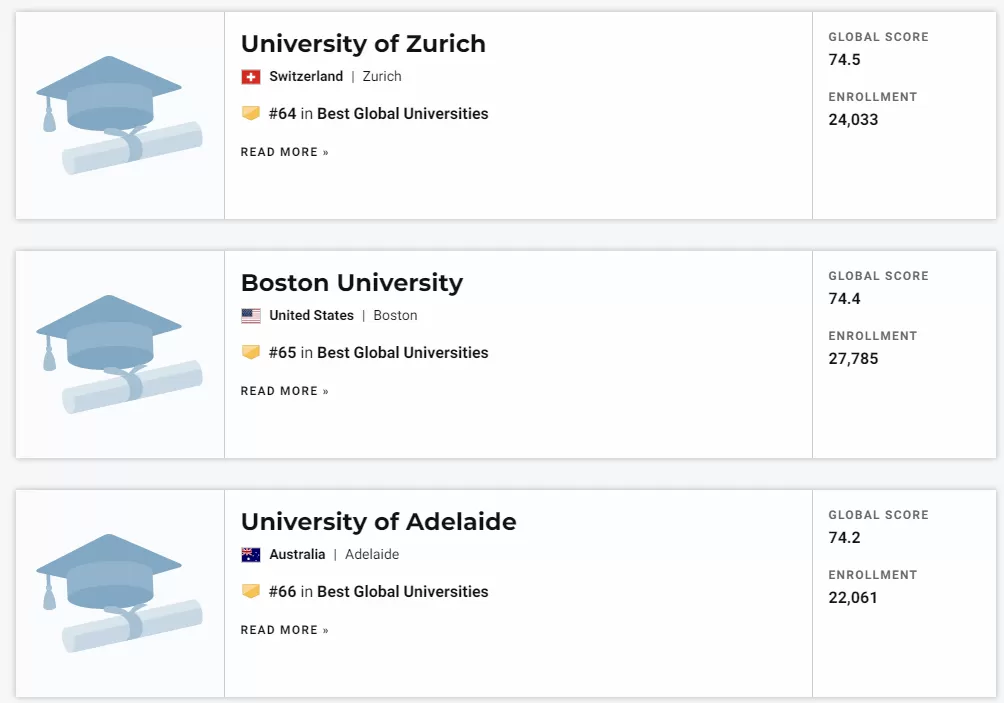Open #65 in Best Global Universities link
This screenshot has width=1004, height=703.
[378, 352]
